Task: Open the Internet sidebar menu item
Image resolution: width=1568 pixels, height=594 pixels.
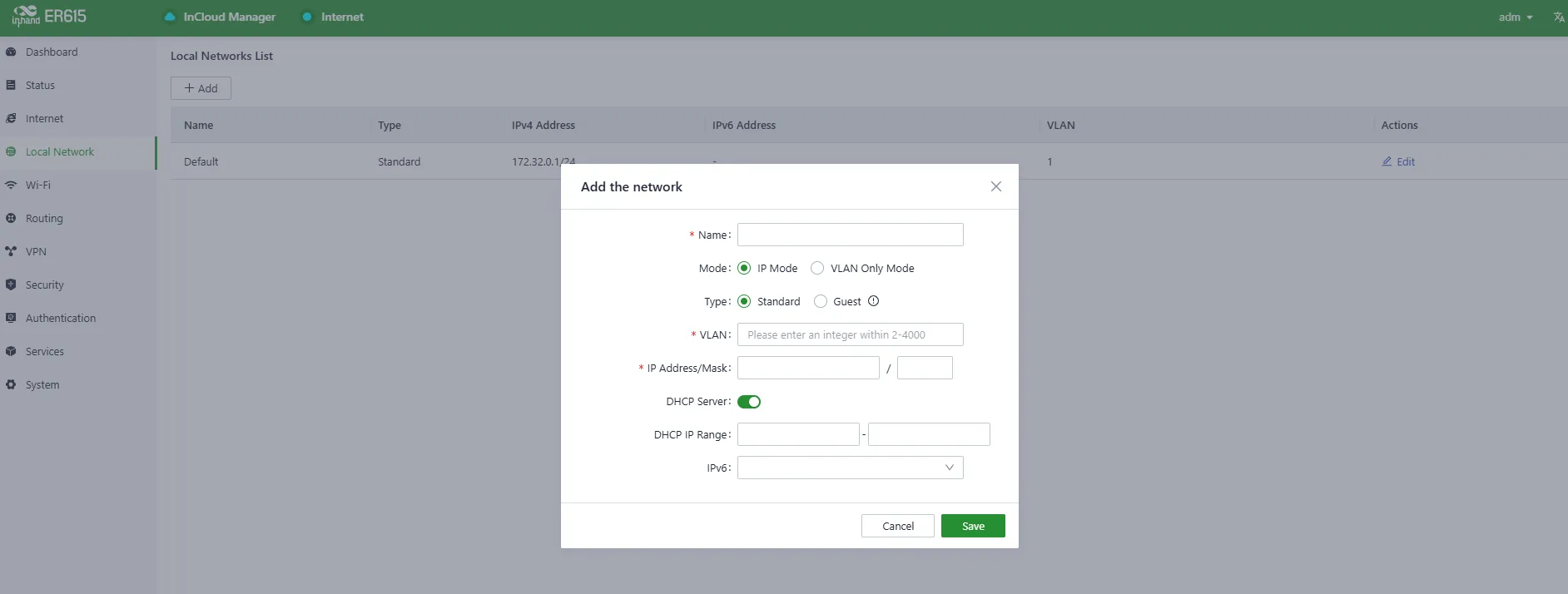Action: 78,118
